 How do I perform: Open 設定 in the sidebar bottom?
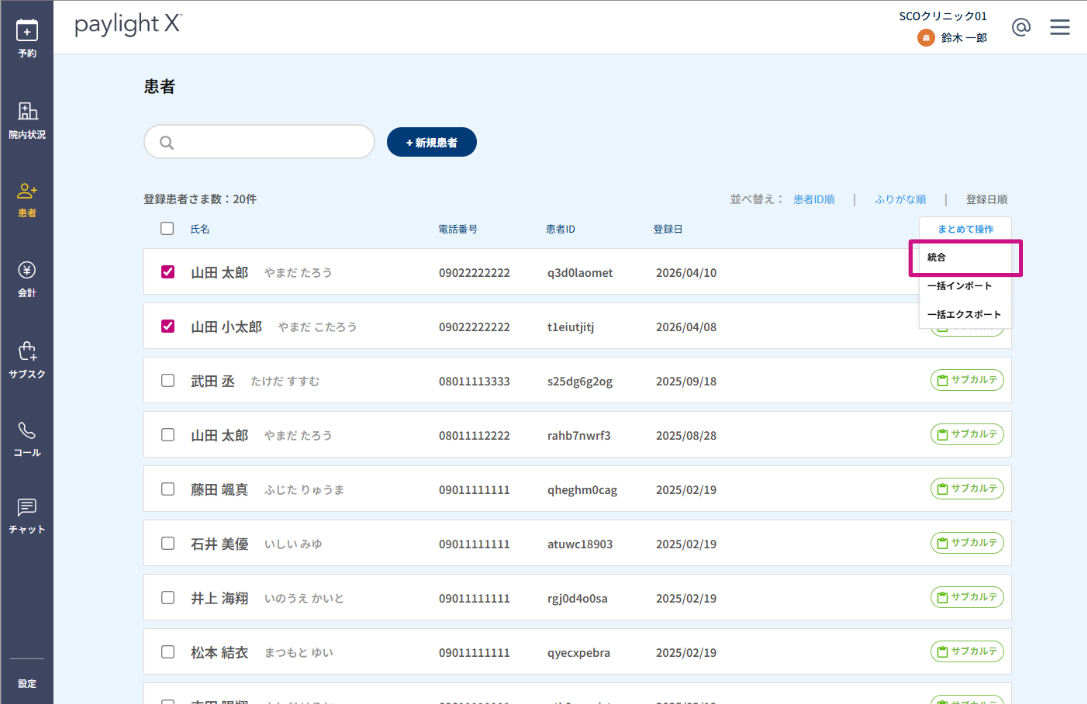tap(27, 683)
